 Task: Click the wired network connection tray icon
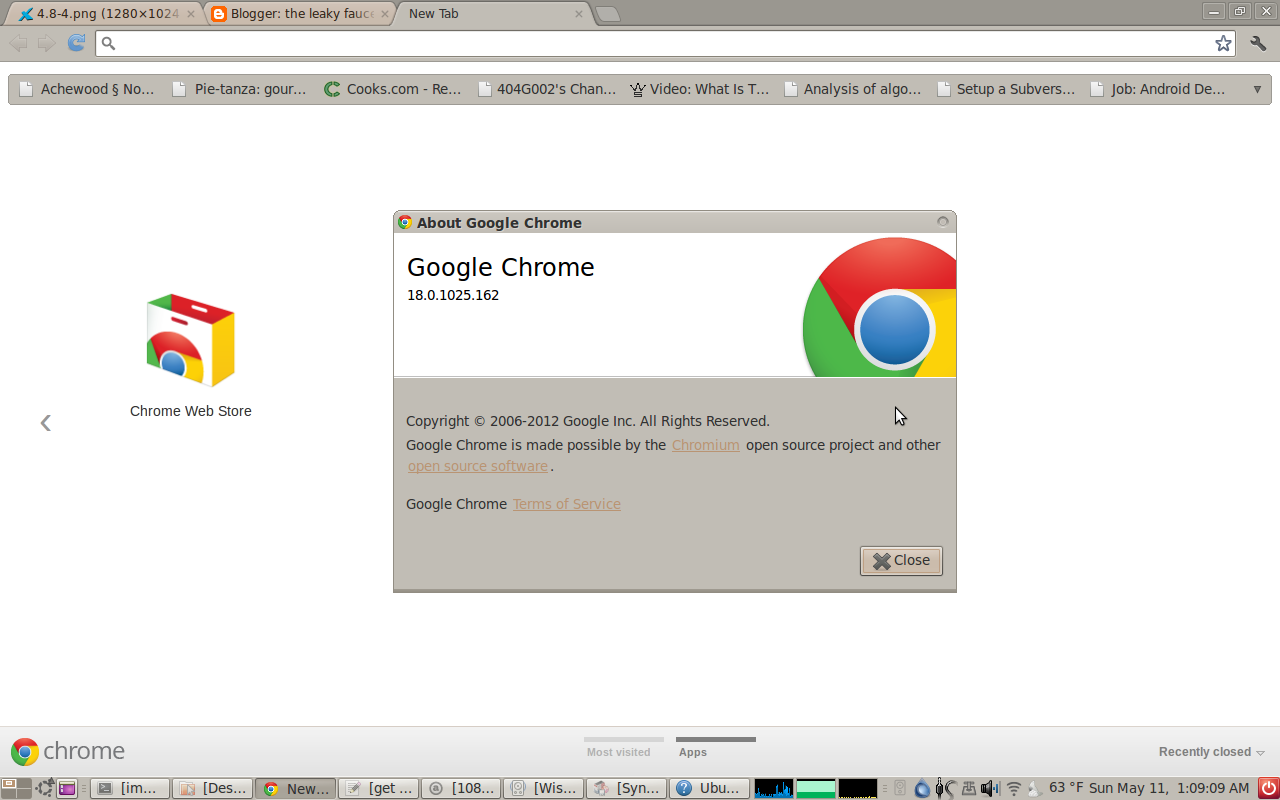pos(968,788)
